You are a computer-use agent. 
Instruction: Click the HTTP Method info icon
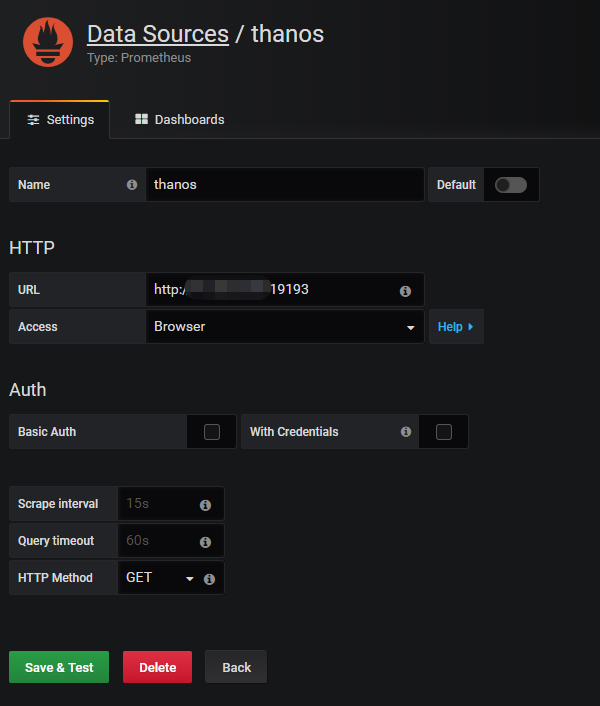(209, 579)
